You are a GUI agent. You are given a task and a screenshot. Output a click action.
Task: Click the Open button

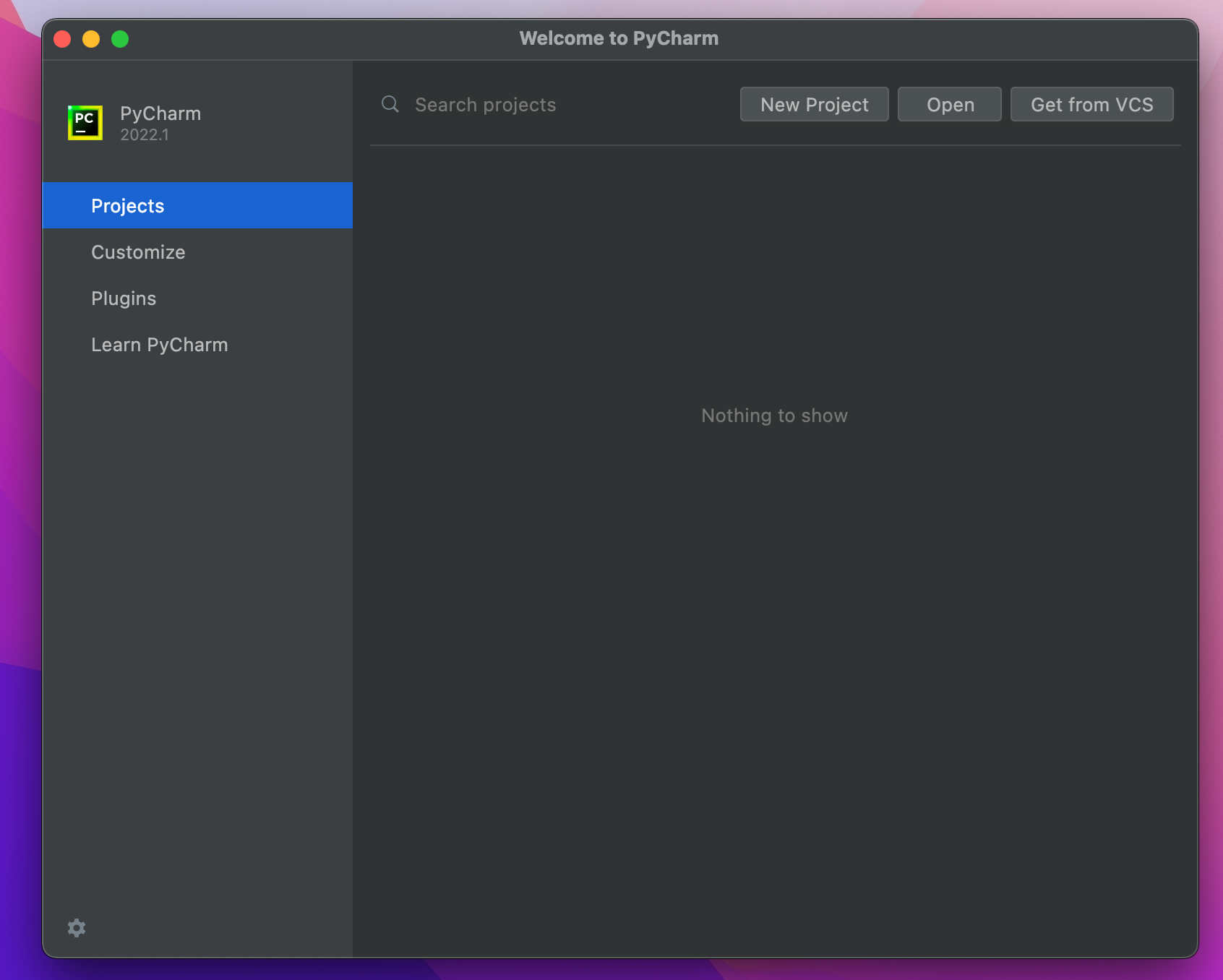click(x=950, y=105)
